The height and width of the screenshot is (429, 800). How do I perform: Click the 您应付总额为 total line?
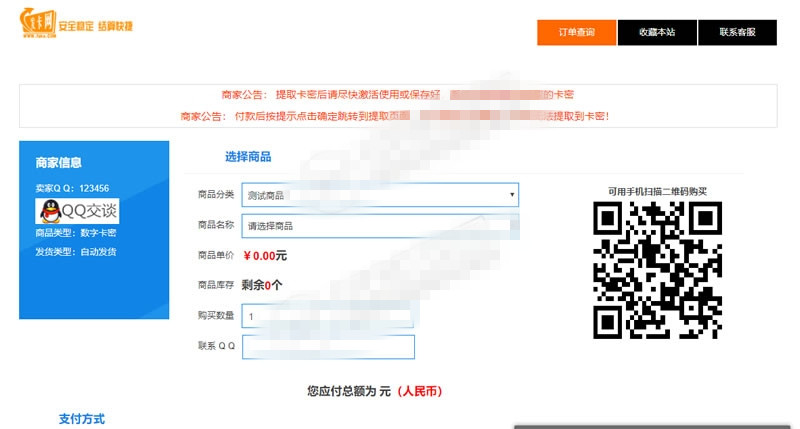pos(375,391)
